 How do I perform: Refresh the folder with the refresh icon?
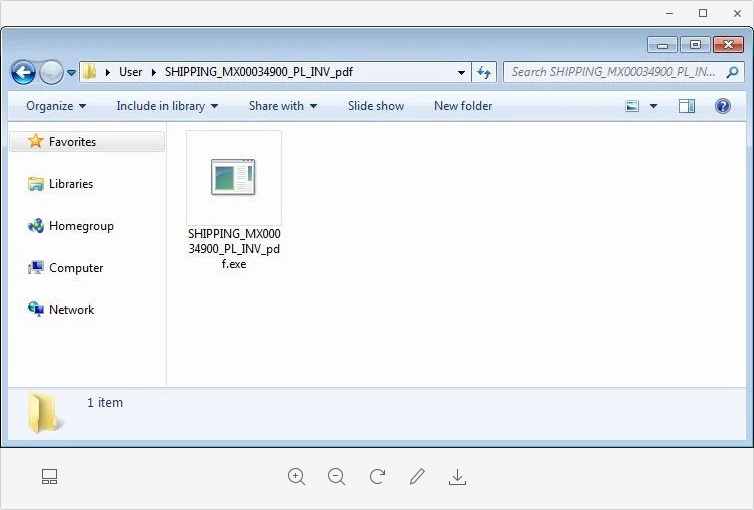(484, 73)
